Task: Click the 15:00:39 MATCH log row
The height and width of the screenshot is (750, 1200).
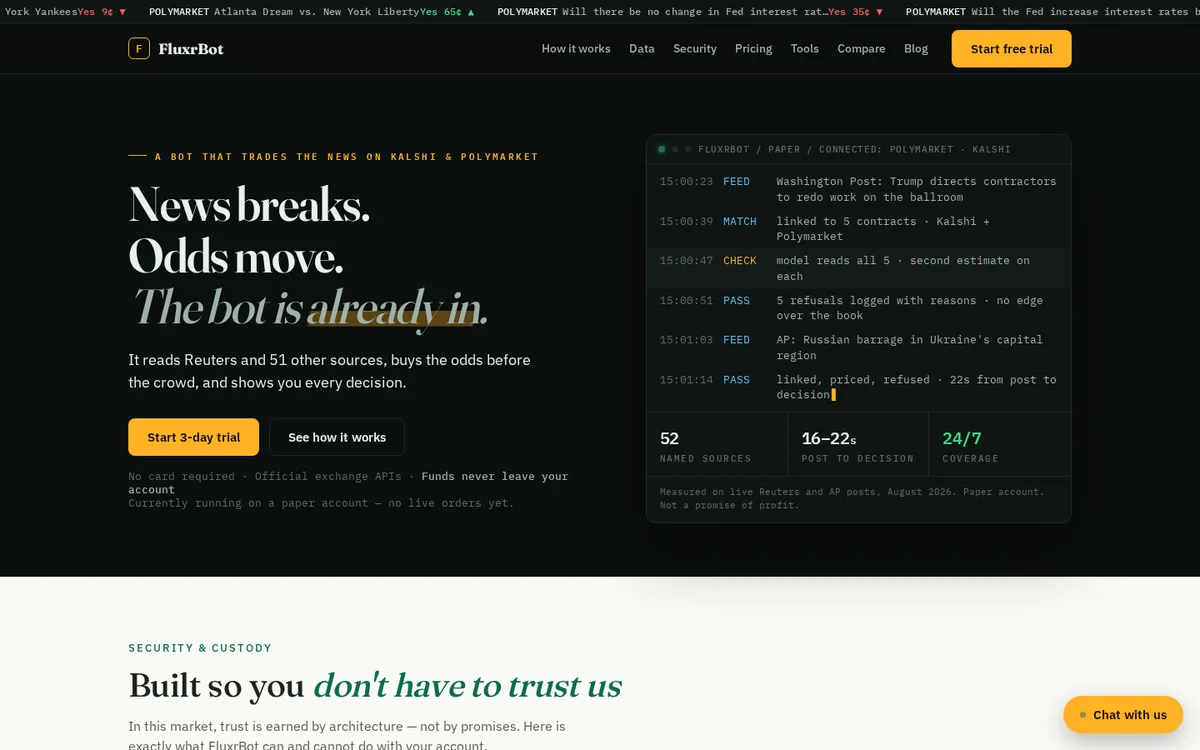Action: 858,229
